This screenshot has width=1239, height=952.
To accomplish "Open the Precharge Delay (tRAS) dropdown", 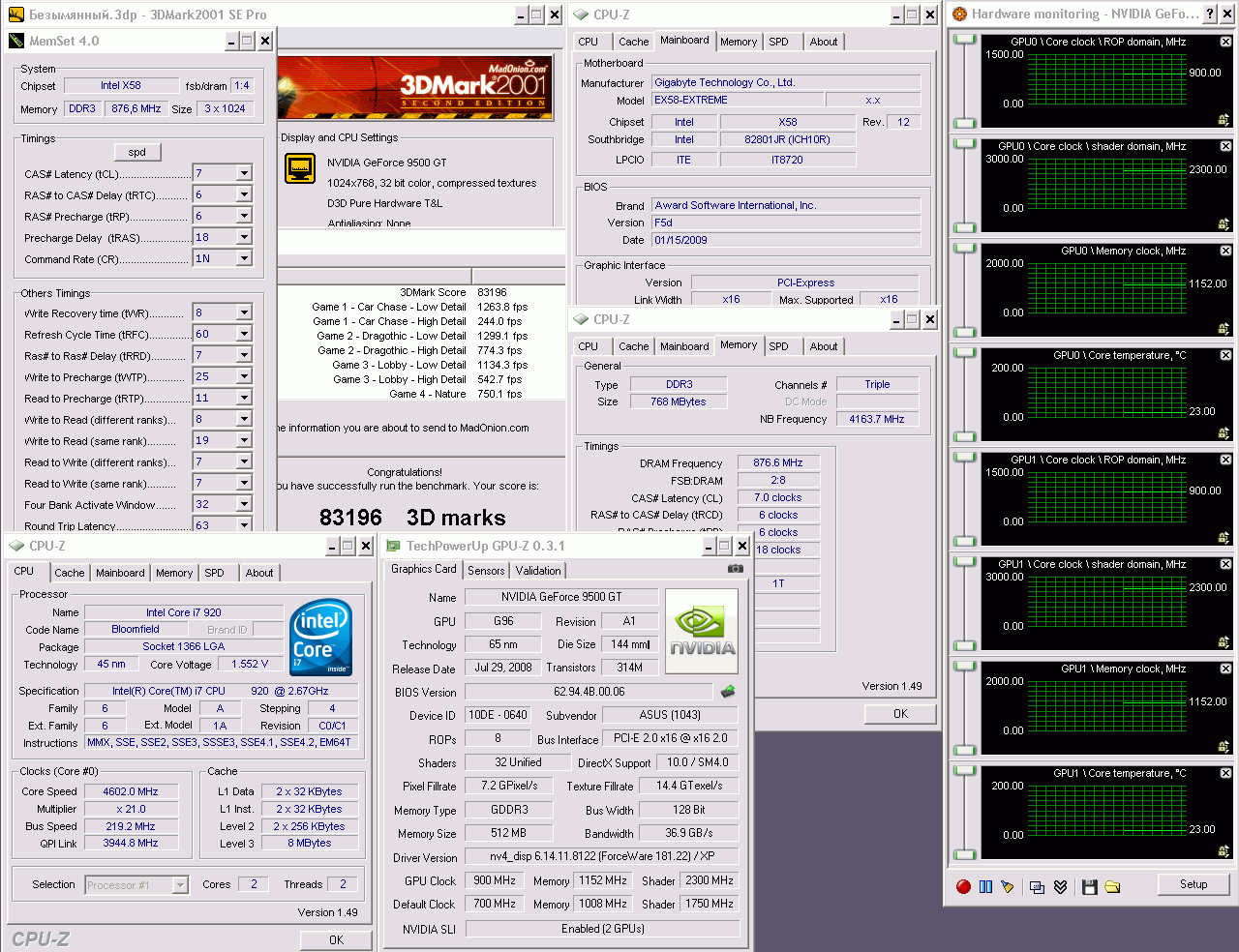I will (x=244, y=237).
